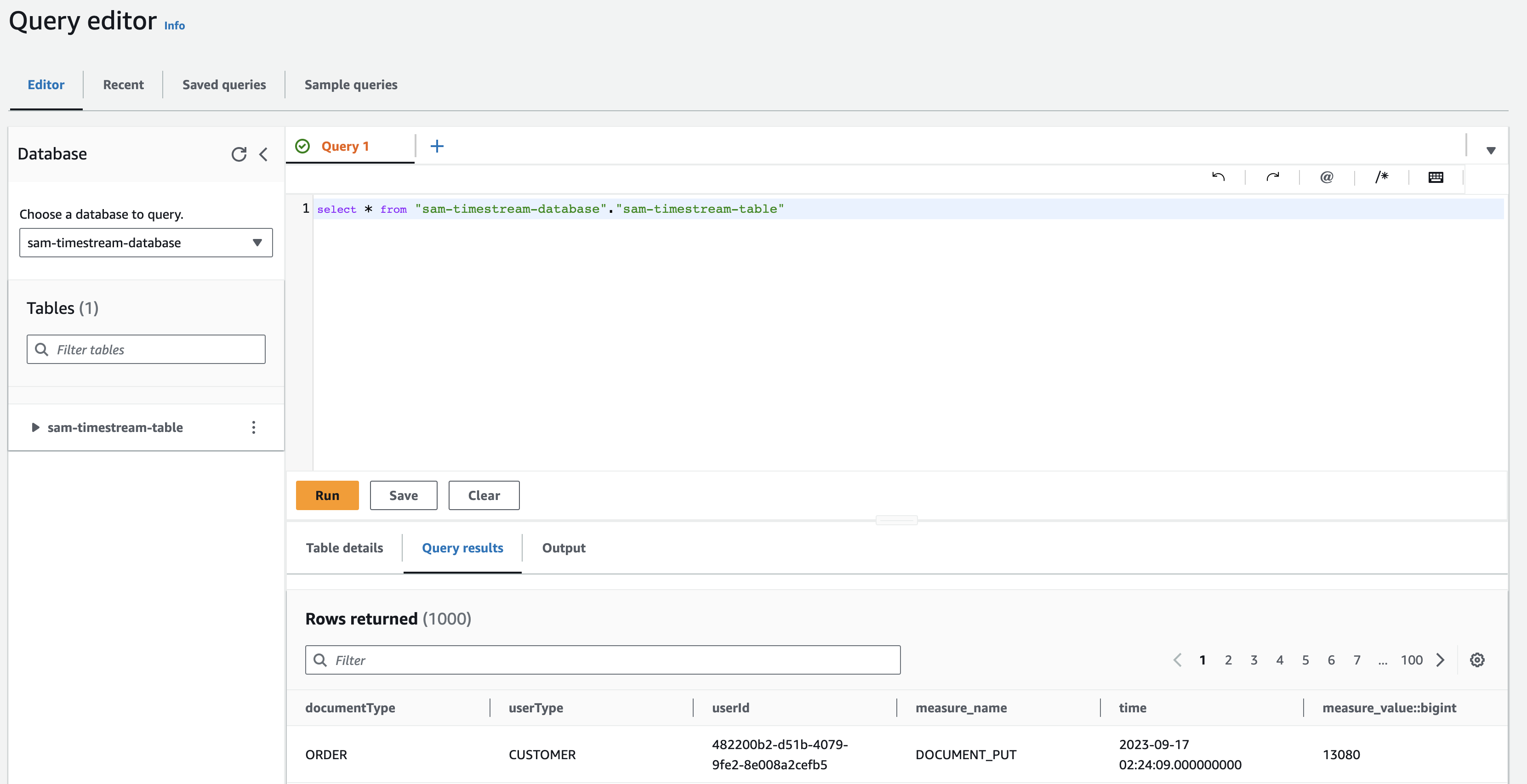1527x784 pixels.
Task: Go to results page 6
Action: click(x=1331, y=659)
